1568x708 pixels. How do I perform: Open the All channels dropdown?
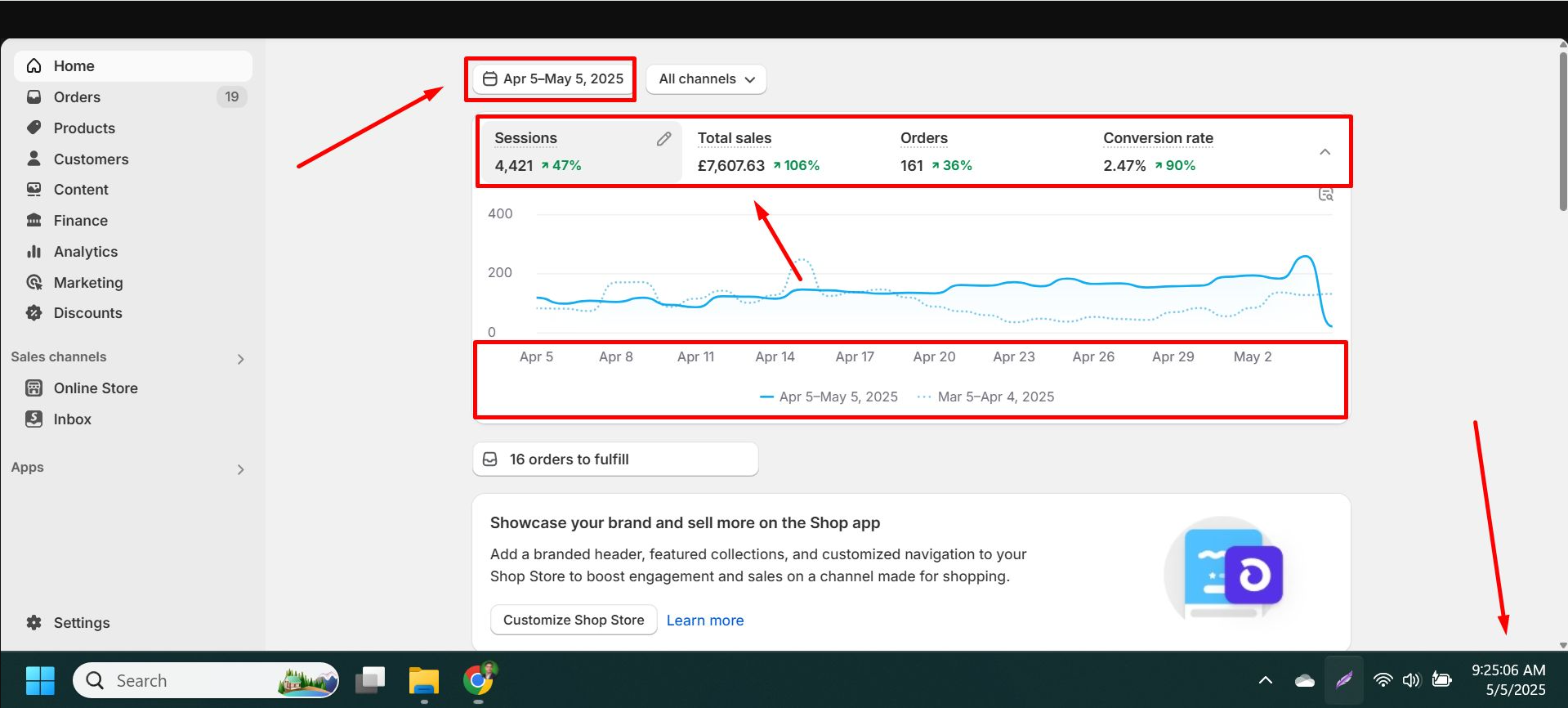[706, 79]
